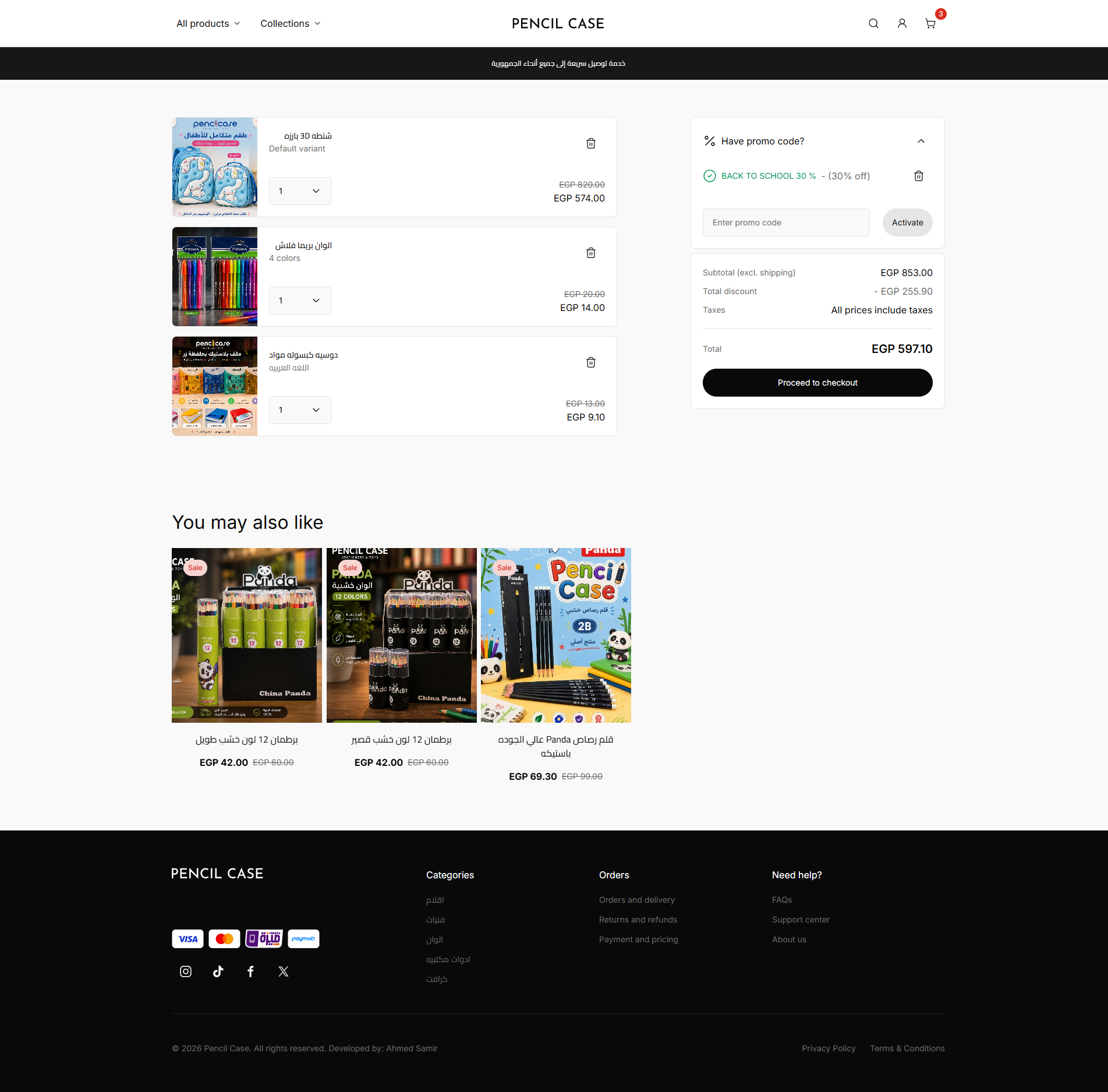Screen dimensions: 1108x1092
Task: Open the Panda 2B pencil product image
Action: (x=556, y=635)
